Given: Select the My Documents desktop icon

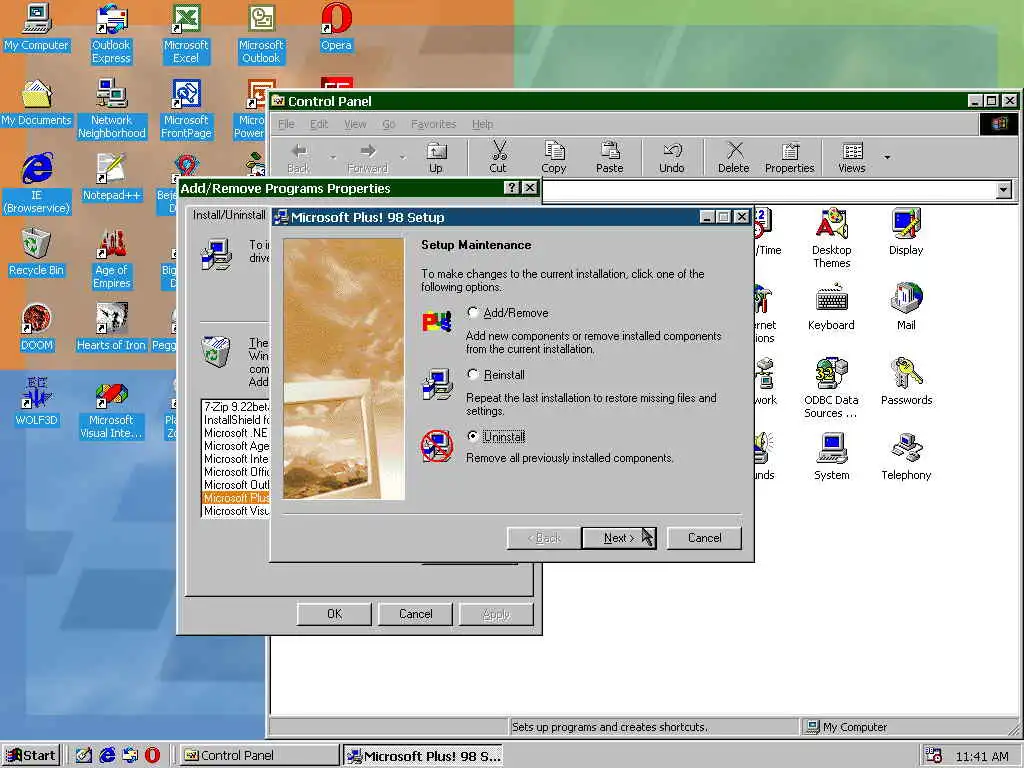Looking at the screenshot, I should (x=37, y=103).
